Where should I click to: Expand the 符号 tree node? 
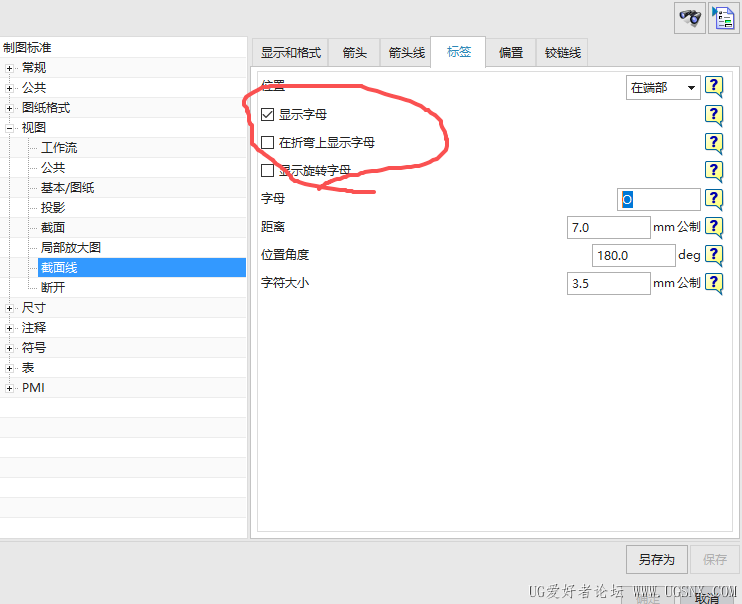[9, 348]
